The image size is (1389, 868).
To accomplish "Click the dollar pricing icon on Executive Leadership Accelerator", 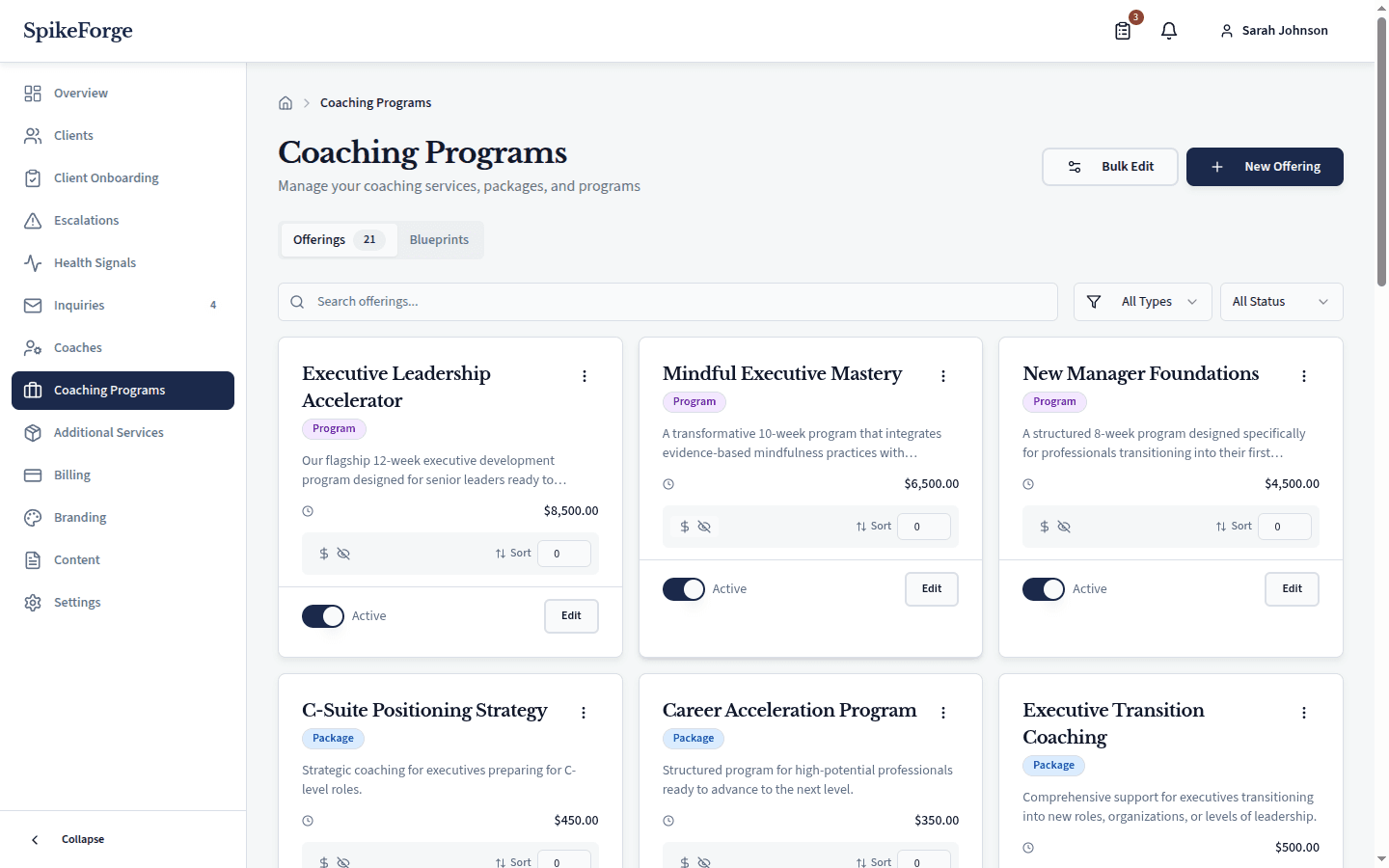I will click(x=323, y=553).
